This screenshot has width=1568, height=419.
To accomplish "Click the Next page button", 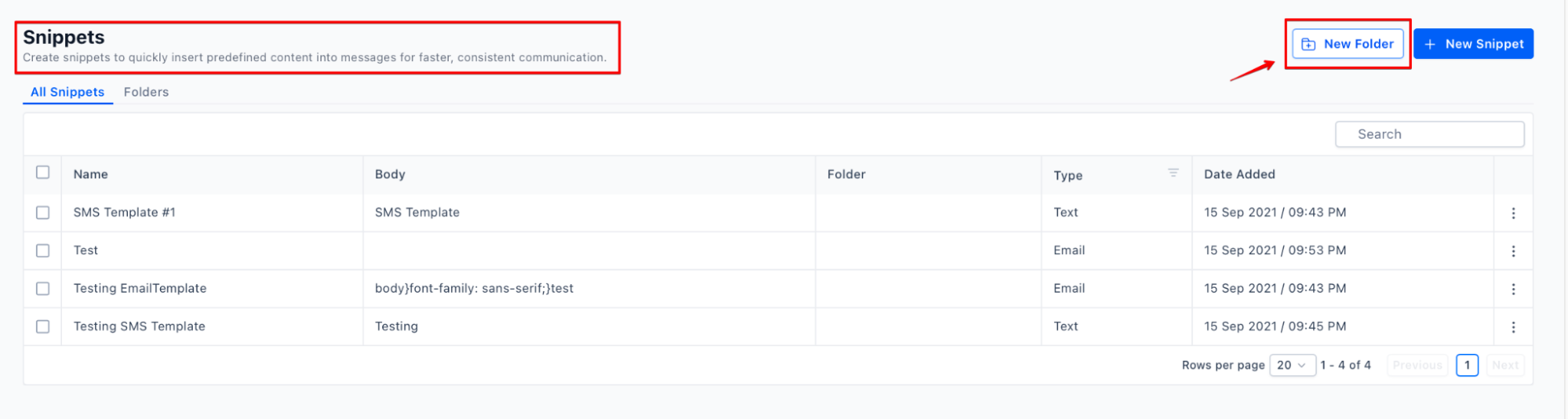I will (1505, 365).
